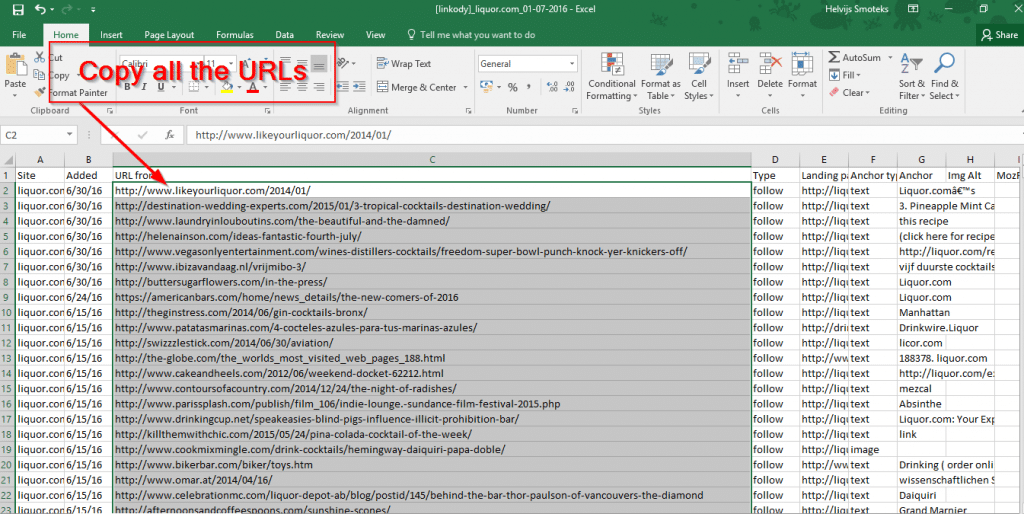Viewport: 1024px width, 514px height.
Task: Click Accounting Number Format icon
Action: [485, 87]
